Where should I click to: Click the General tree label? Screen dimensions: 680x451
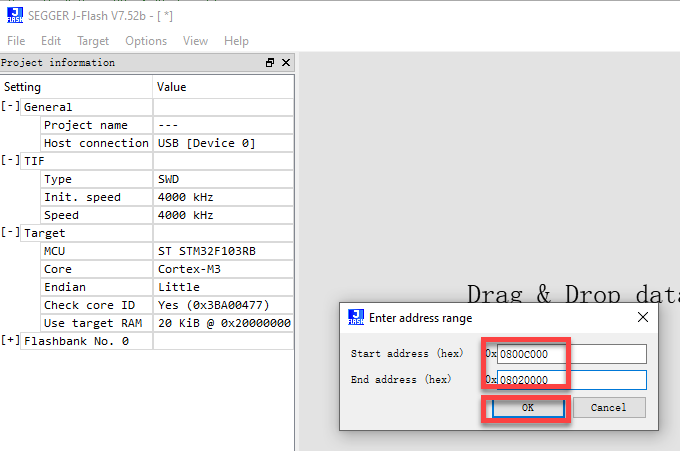pos(48,107)
